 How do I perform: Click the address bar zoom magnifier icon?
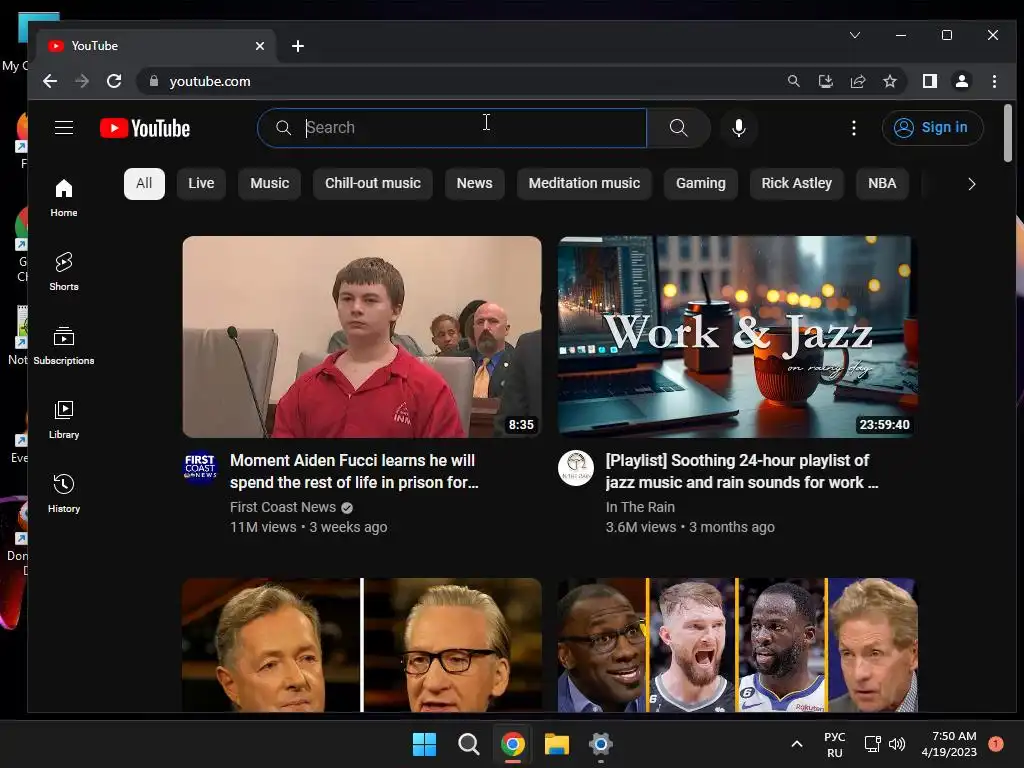(793, 81)
